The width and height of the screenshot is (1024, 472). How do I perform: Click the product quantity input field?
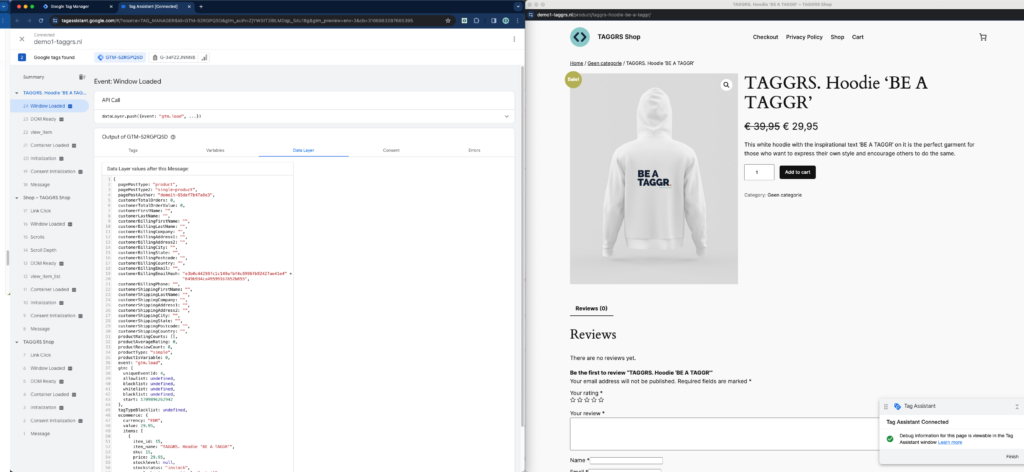point(759,172)
